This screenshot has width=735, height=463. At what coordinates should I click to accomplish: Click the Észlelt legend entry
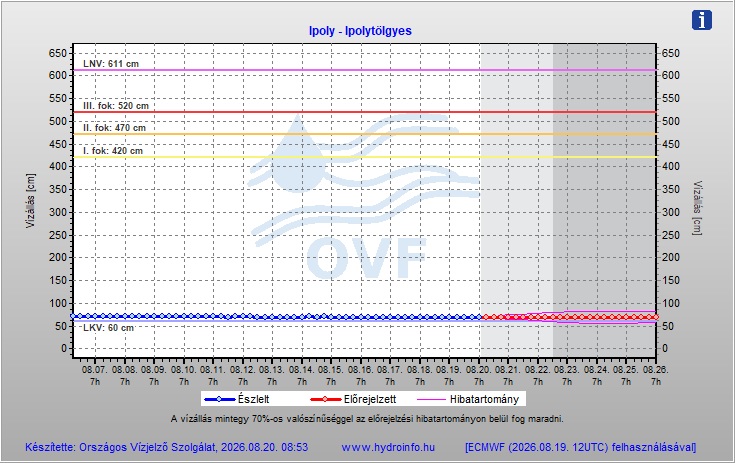point(237,399)
